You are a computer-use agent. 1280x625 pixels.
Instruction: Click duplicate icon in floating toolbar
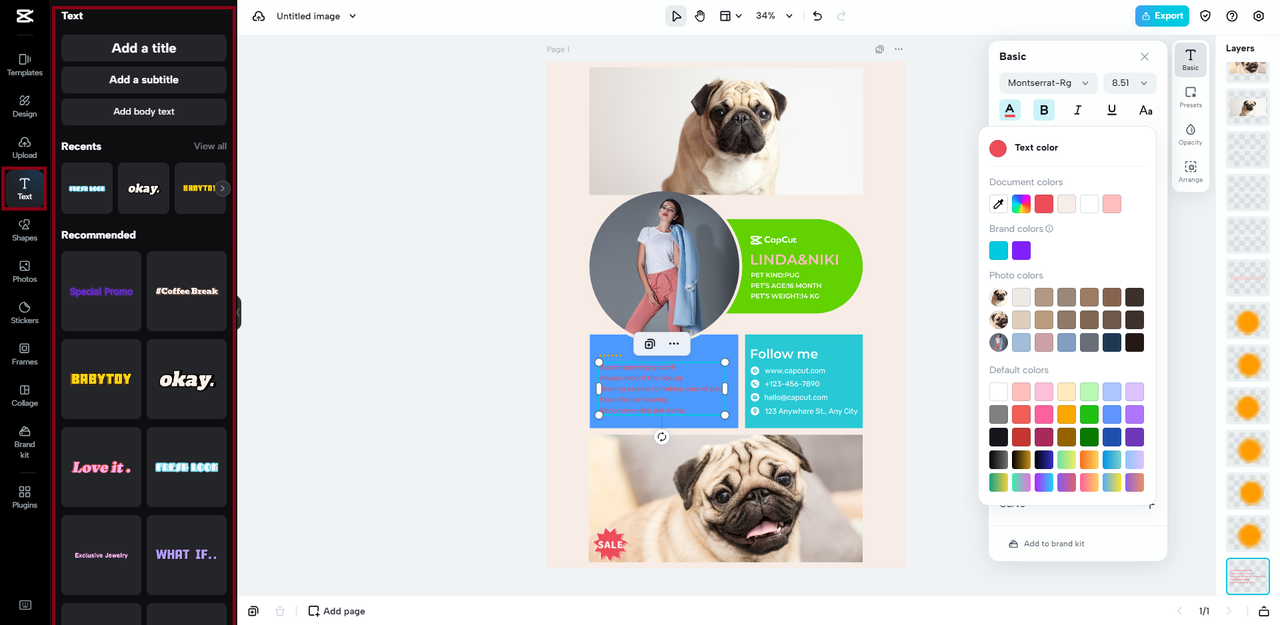650,344
